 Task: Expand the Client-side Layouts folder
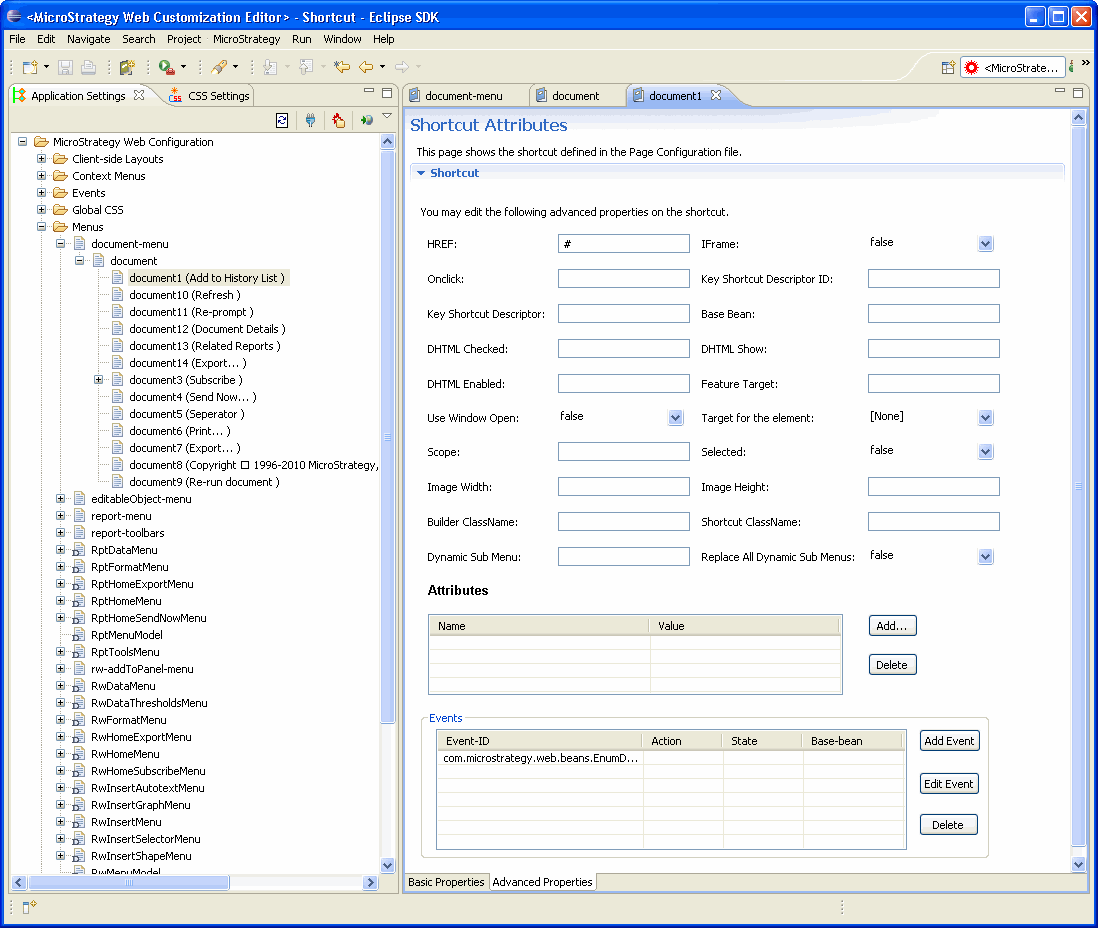click(x=41, y=159)
